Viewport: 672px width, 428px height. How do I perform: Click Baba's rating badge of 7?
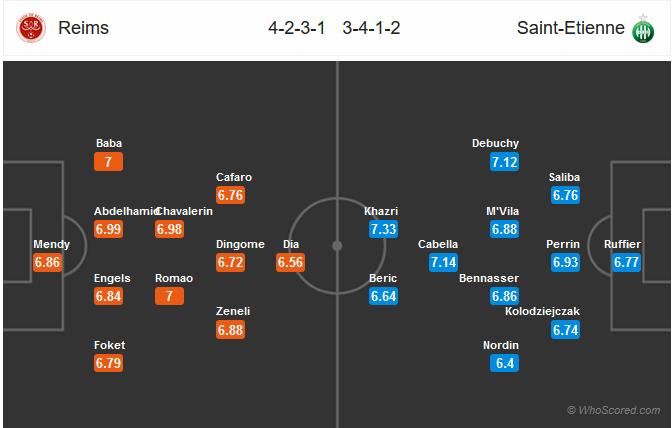click(x=108, y=162)
